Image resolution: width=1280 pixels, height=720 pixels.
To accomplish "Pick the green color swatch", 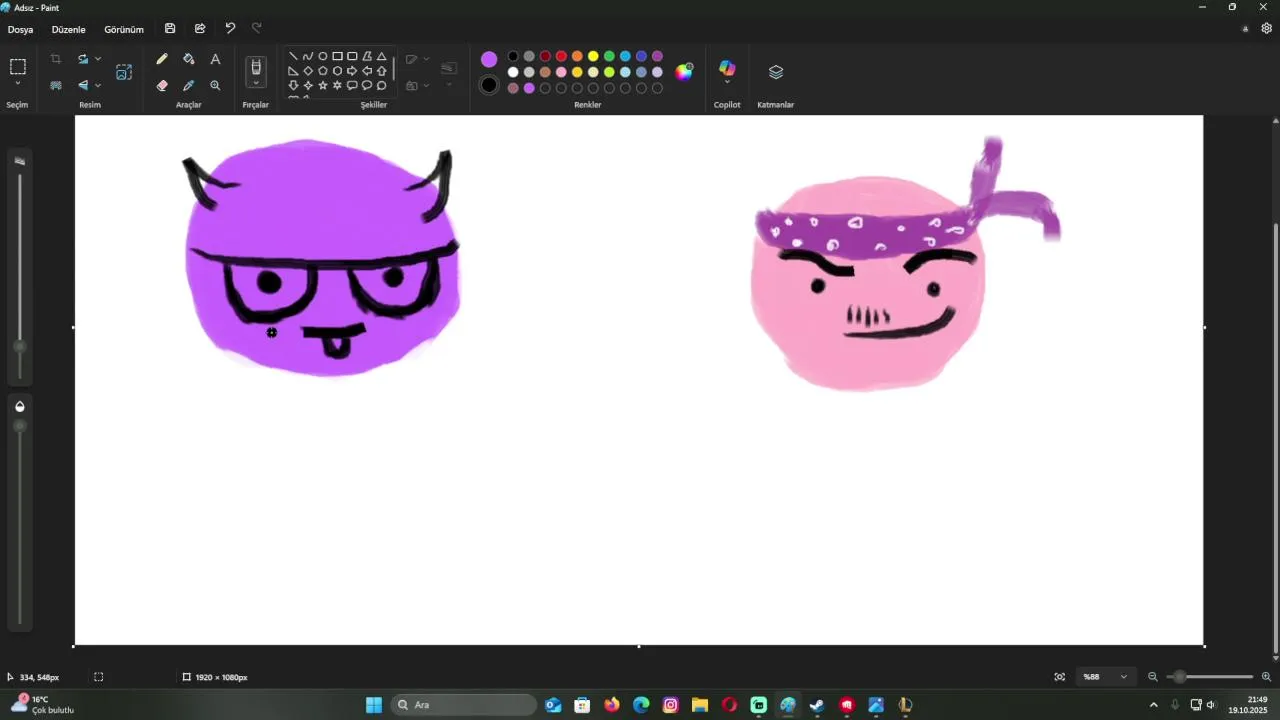I will 609,56.
